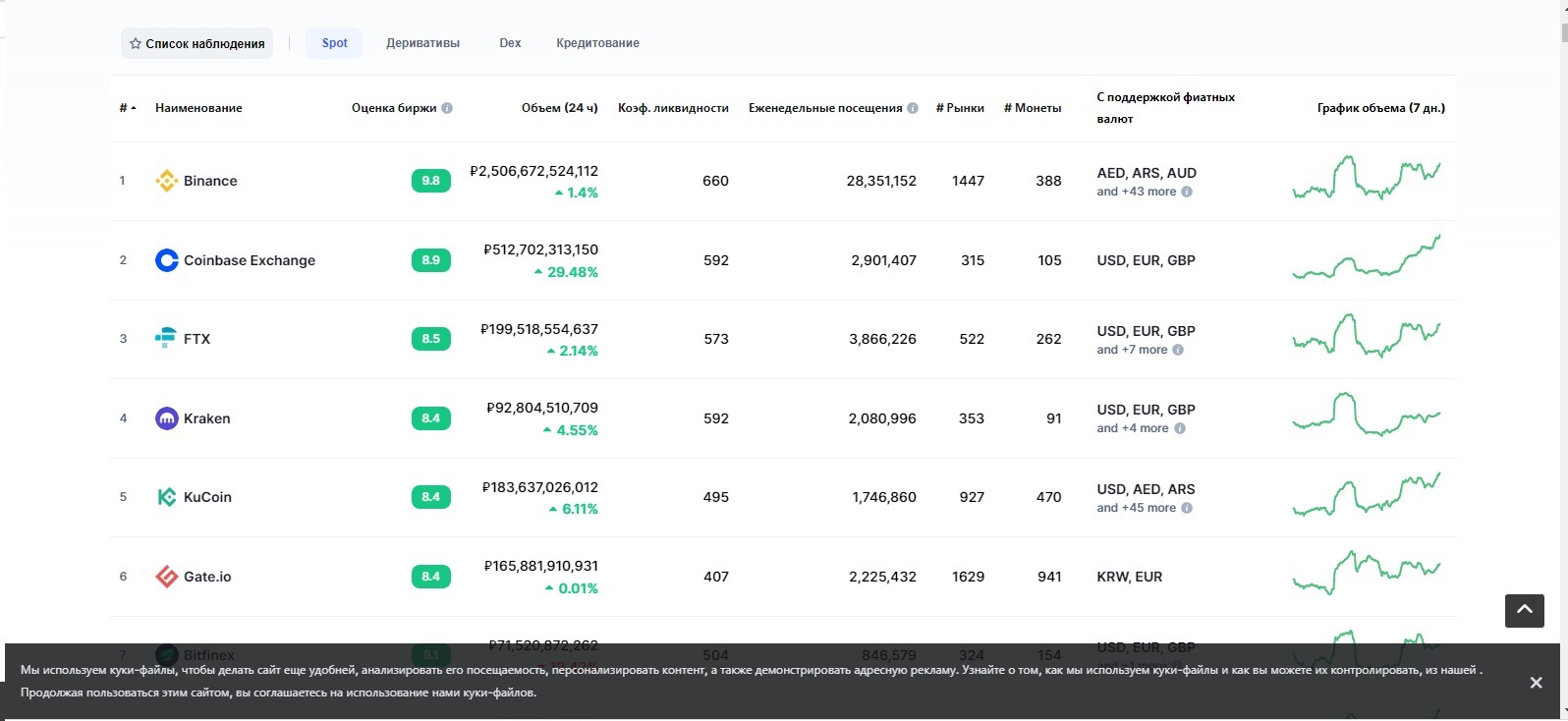This screenshot has height=721, width=1568.
Task: Click KuCoin coins count 470
Action: click(1048, 497)
